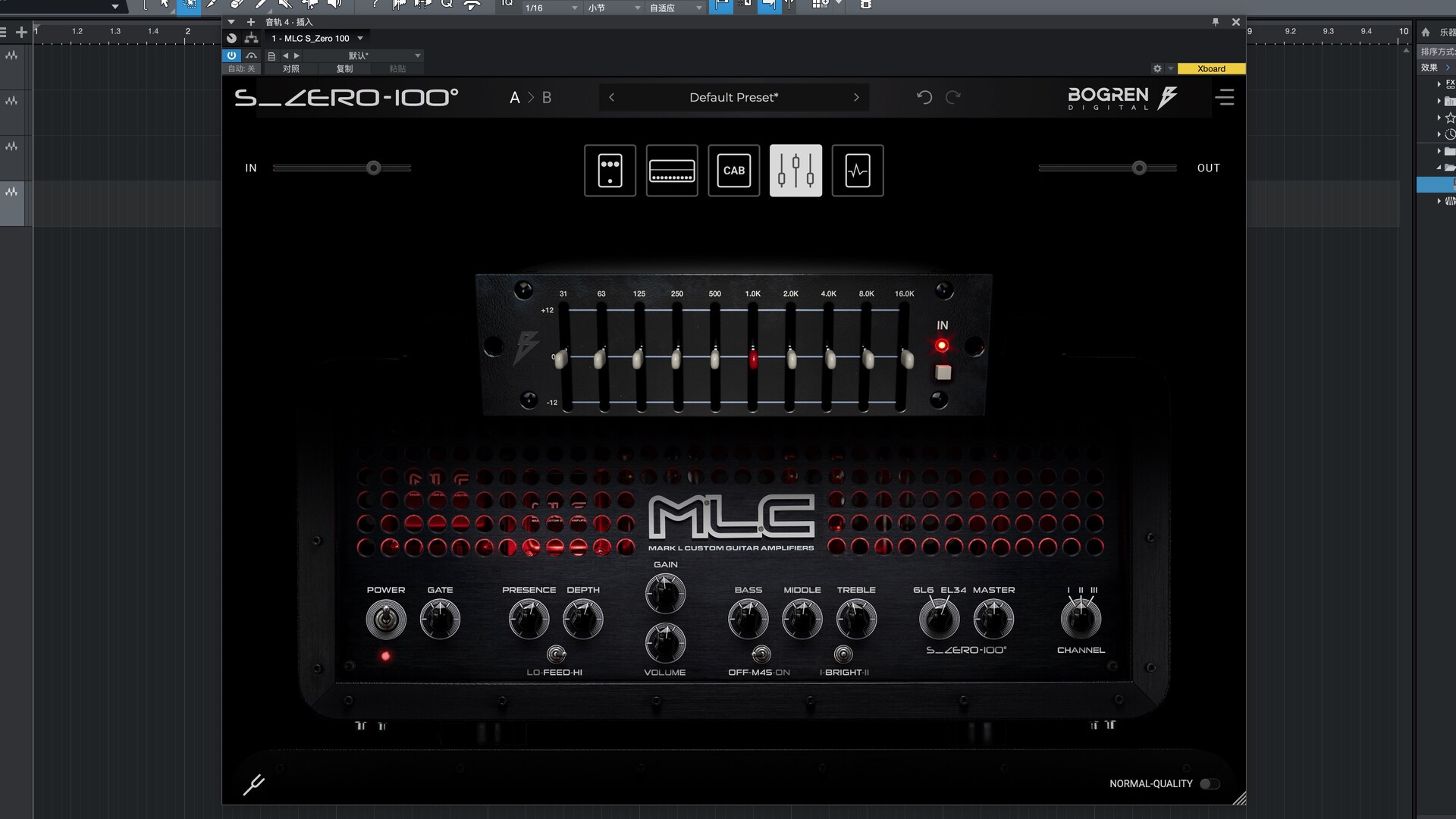Click the sidechain circle icon left of routing
This screenshot has width=1456, height=819.
click(x=232, y=38)
